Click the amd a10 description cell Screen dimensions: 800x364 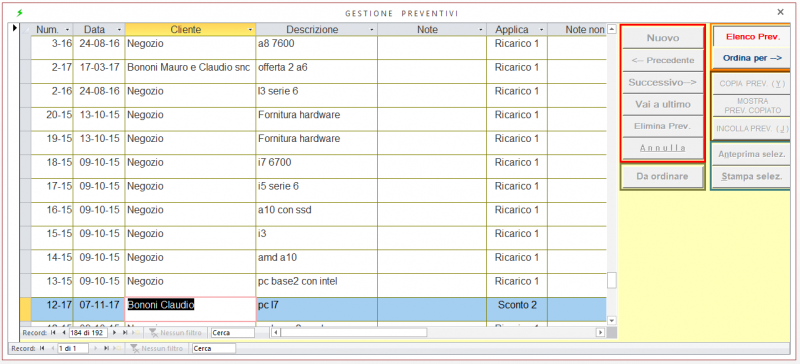(317, 261)
